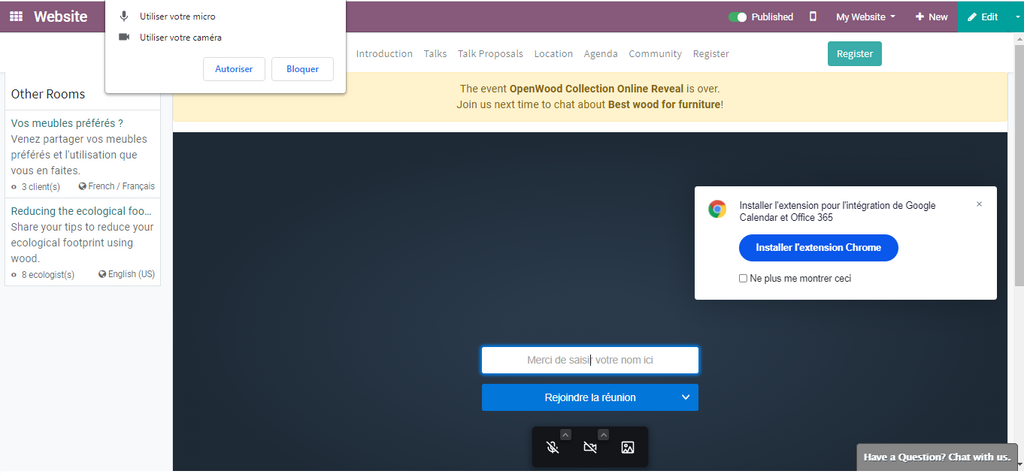The height and width of the screenshot is (474, 1024).
Task: Check 'Ne plus me montrer ceci' box
Action: [743, 278]
